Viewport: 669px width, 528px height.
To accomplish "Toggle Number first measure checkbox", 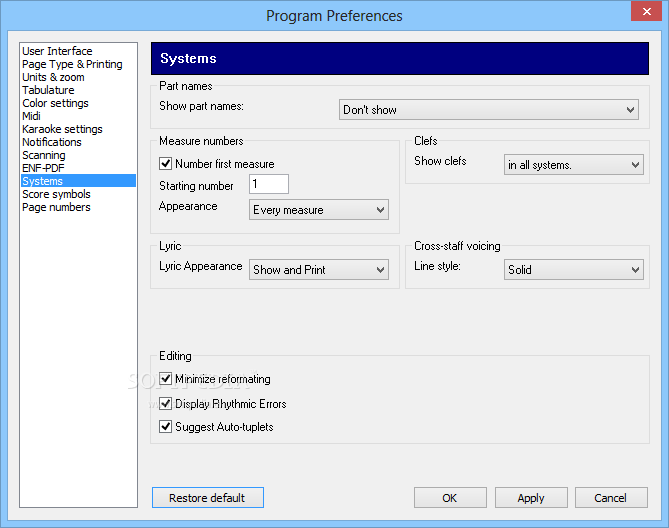I will pos(166,164).
